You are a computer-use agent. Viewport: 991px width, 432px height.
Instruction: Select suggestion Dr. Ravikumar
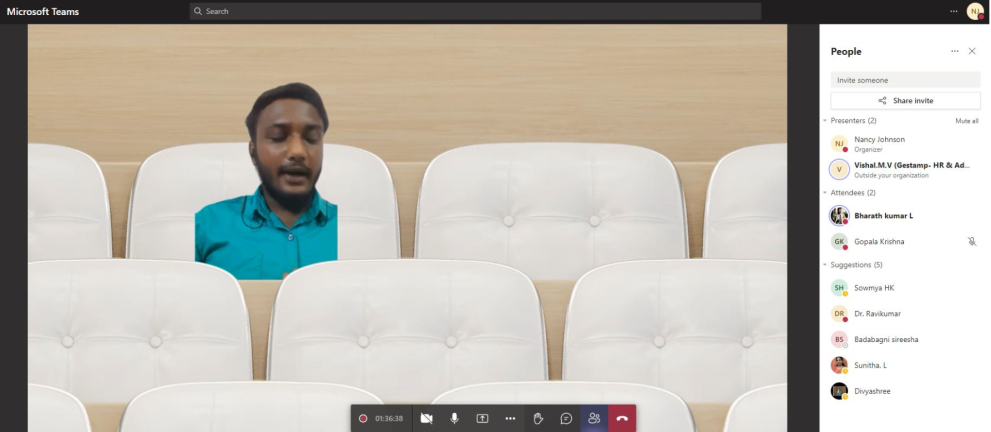(905, 313)
